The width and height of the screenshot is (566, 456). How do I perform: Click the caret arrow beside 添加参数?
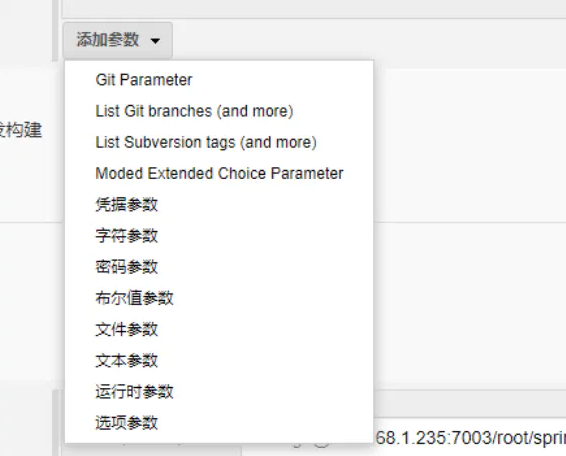coord(155,41)
